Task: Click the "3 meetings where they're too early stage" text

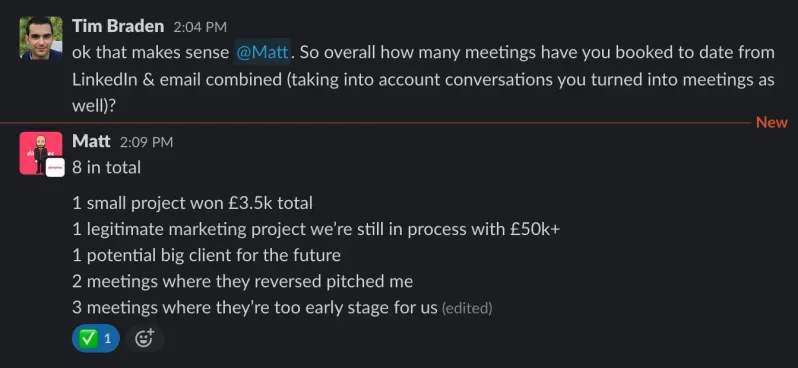Action: click(255, 307)
